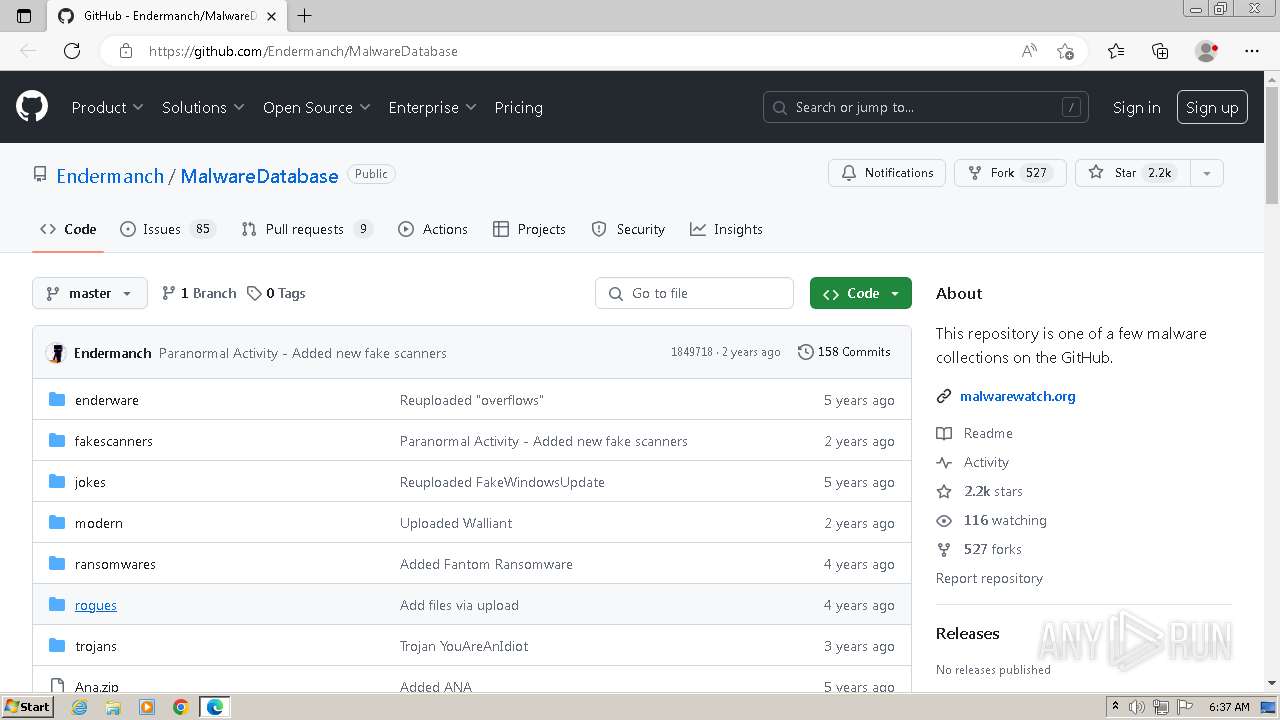Screen dimensions: 1280x720
Task: Open the ransomwares folder icon
Action: click(x=57, y=564)
